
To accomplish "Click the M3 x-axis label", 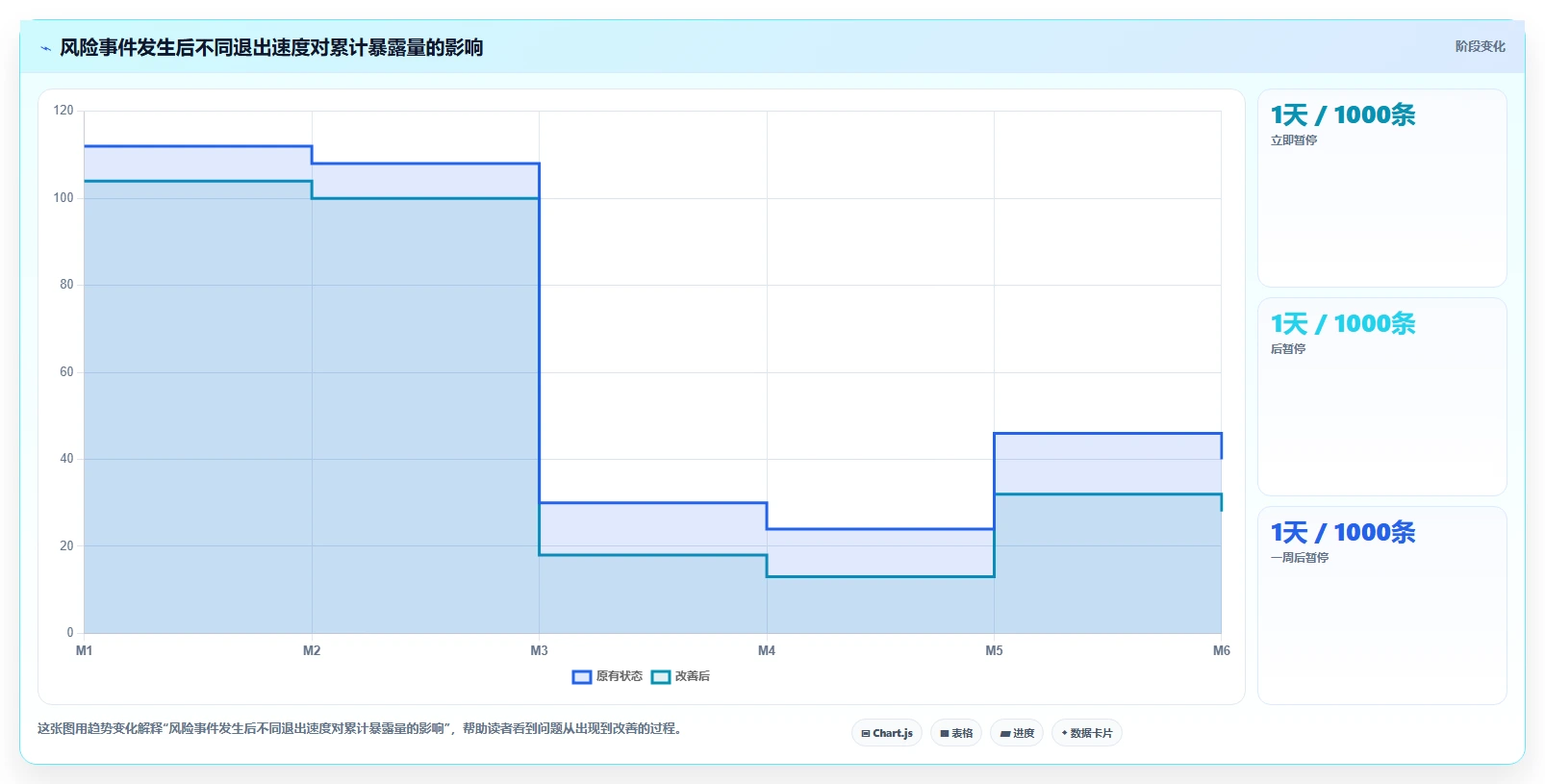I will (x=539, y=651).
